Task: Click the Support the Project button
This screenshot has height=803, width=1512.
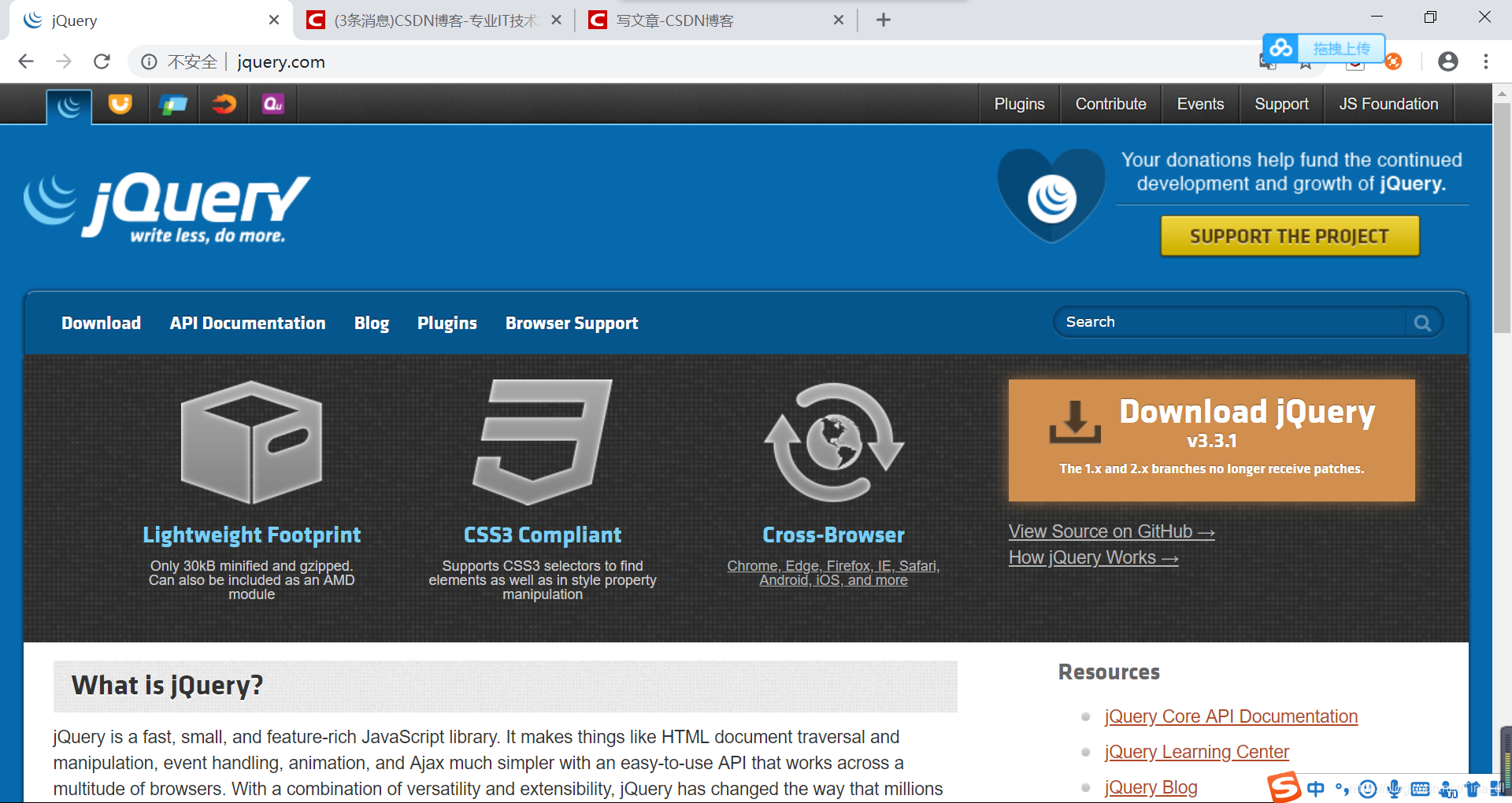Action: (1290, 236)
